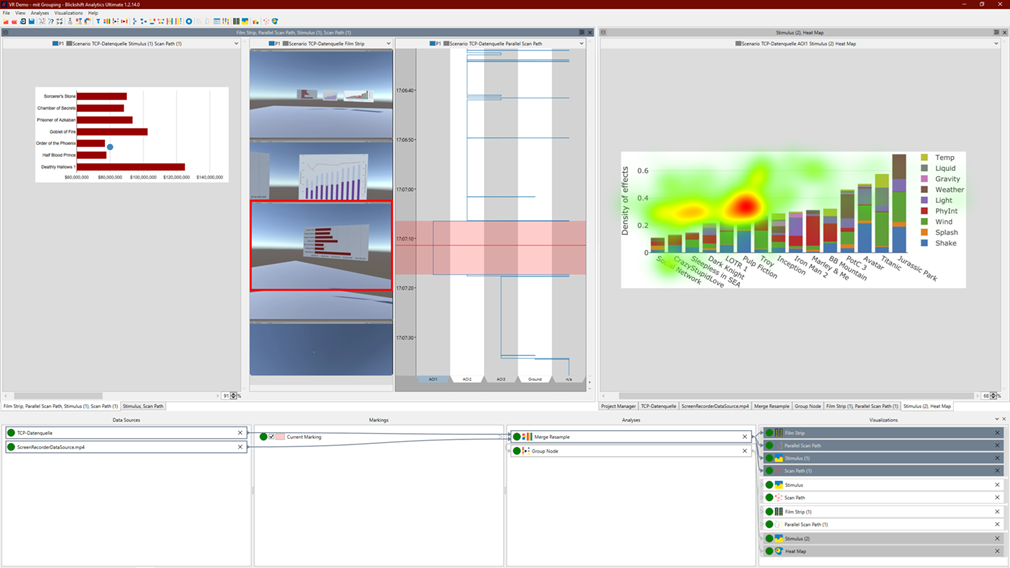Image resolution: width=1010 pixels, height=568 pixels.
Task: Toggle the Current Marking checkbox
Action: coord(271,437)
